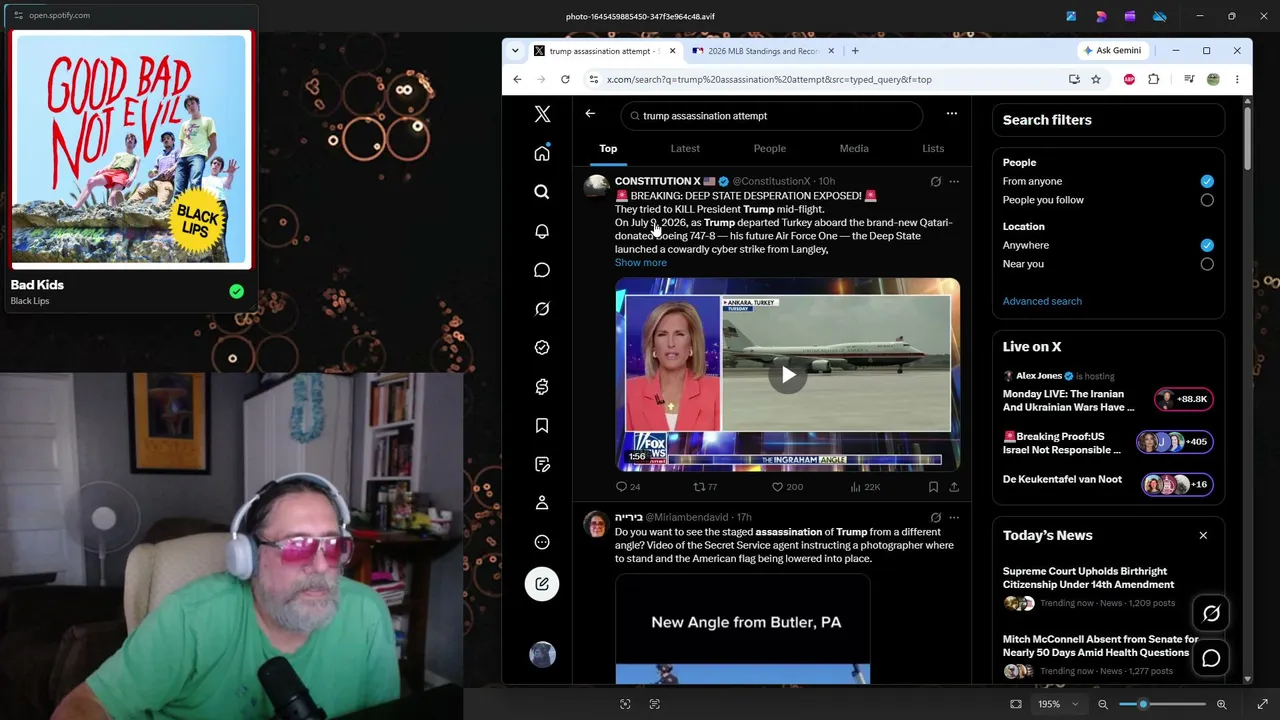Open Explore search icon in X sidebar

(x=542, y=192)
